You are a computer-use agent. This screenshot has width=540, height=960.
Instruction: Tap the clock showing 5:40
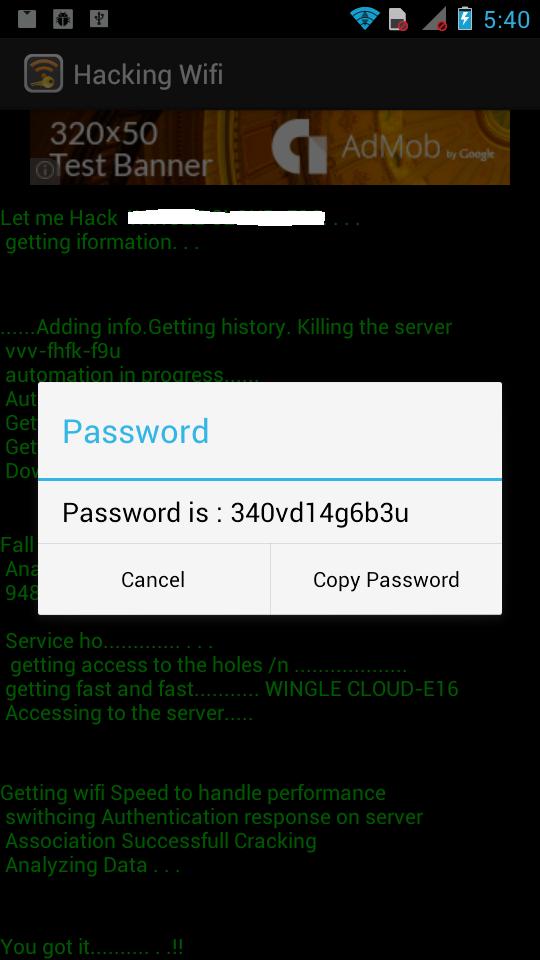506,20
